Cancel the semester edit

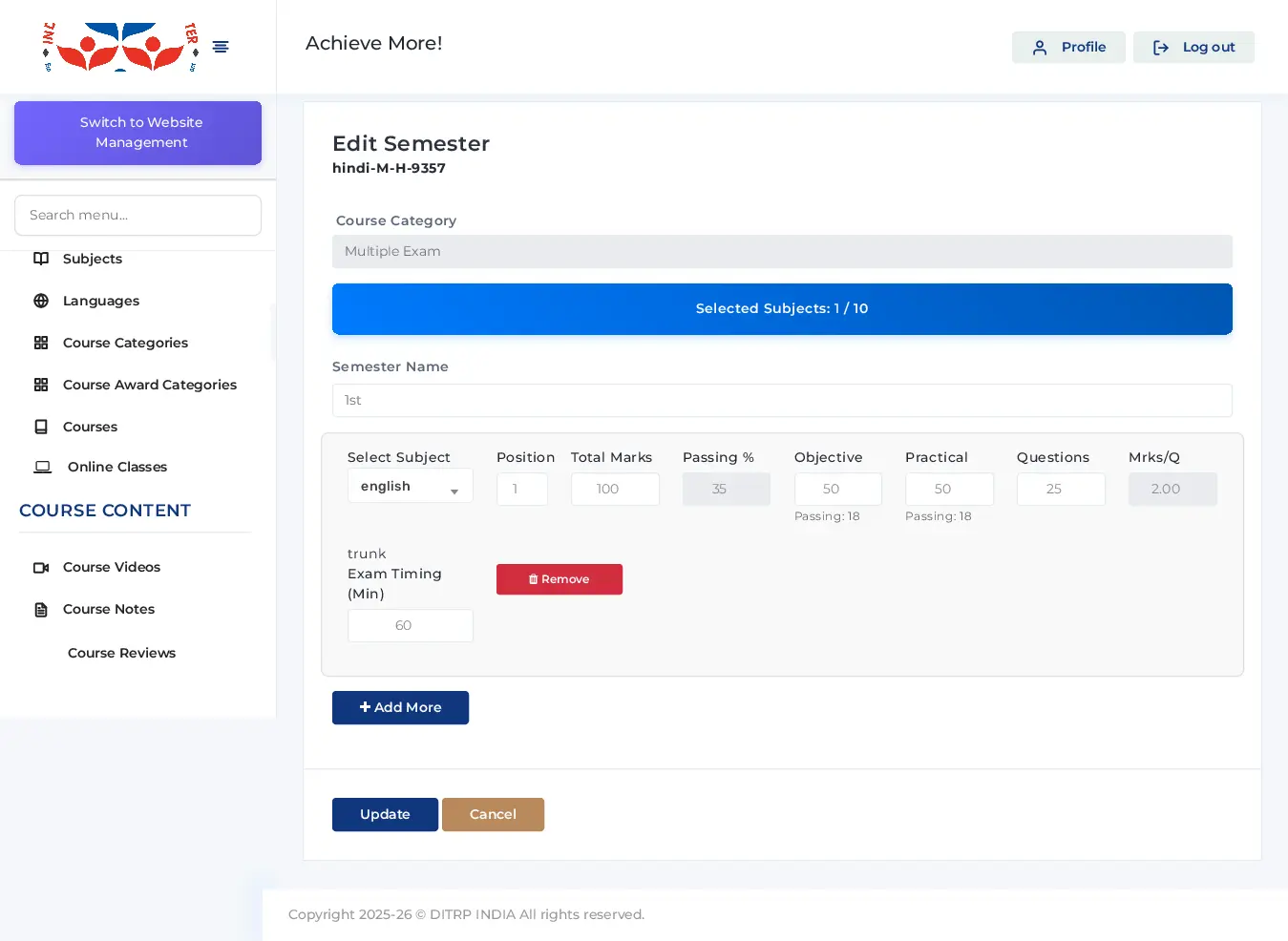click(x=493, y=814)
